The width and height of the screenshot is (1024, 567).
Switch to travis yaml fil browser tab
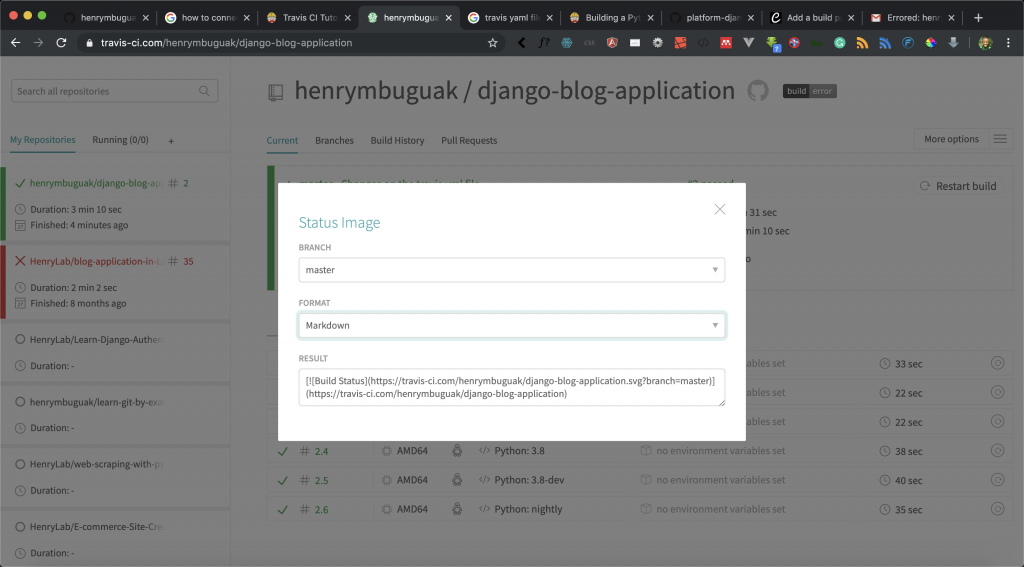point(510,18)
